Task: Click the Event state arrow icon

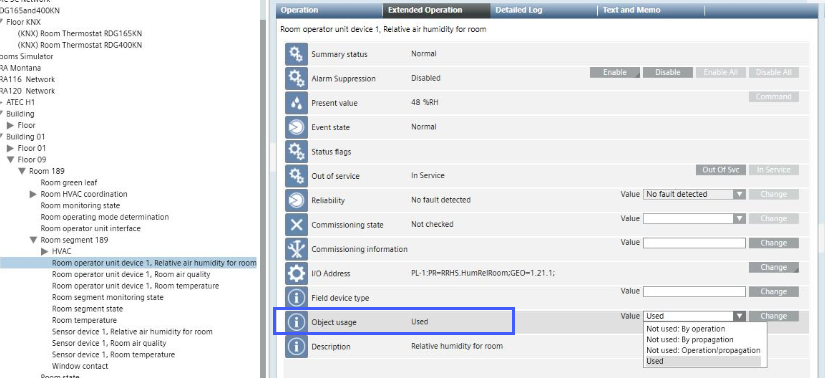Action: 296,127
